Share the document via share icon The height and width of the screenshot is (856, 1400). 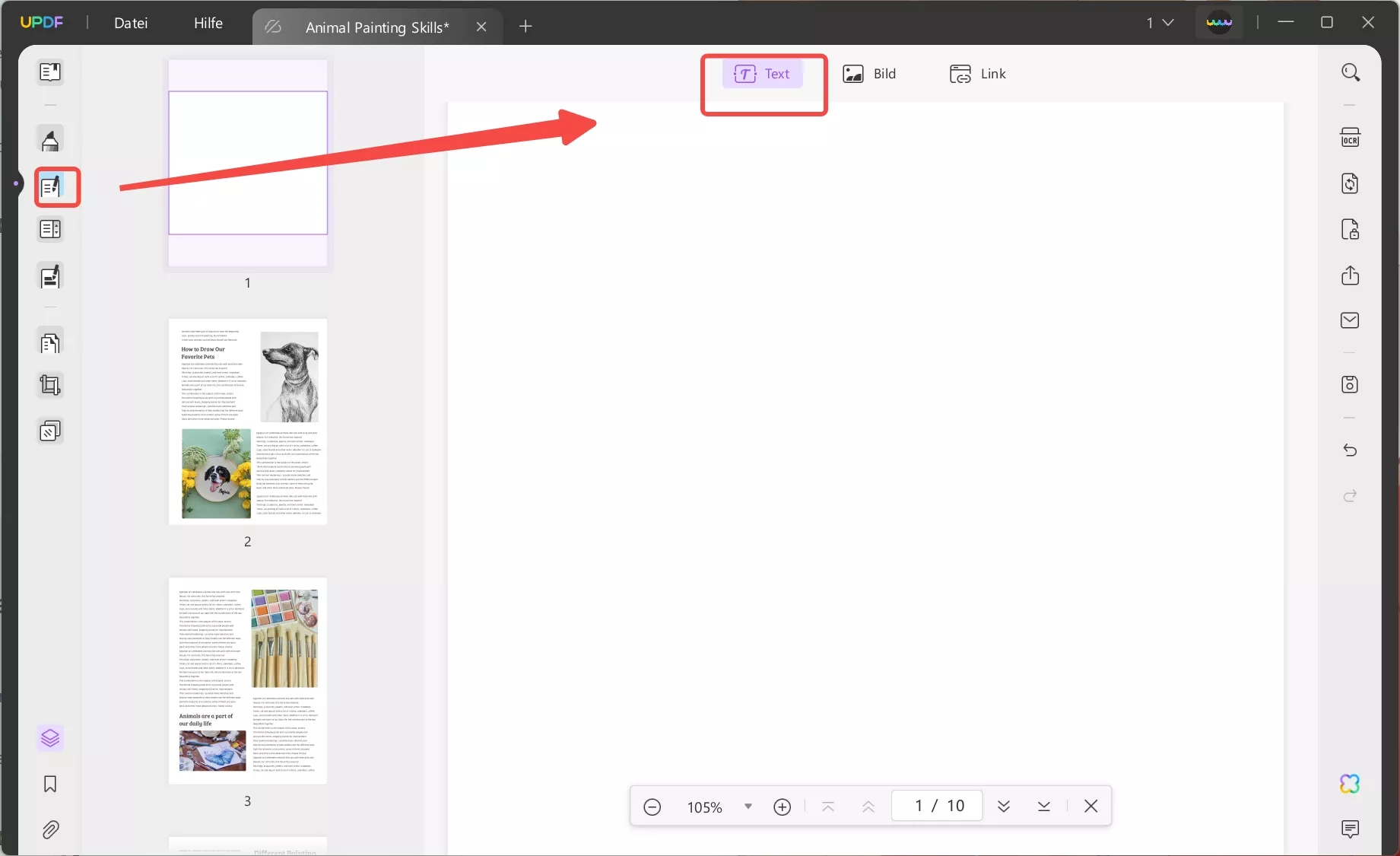click(x=1351, y=275)
